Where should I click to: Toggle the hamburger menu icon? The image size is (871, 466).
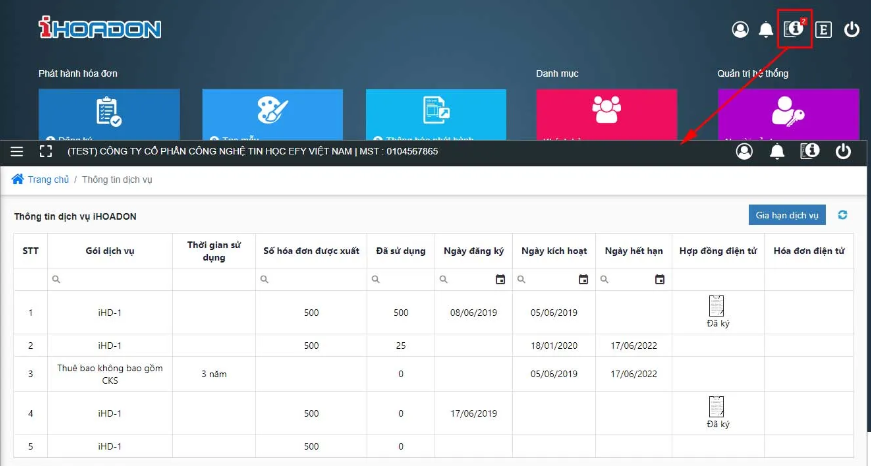coord(17,152)
